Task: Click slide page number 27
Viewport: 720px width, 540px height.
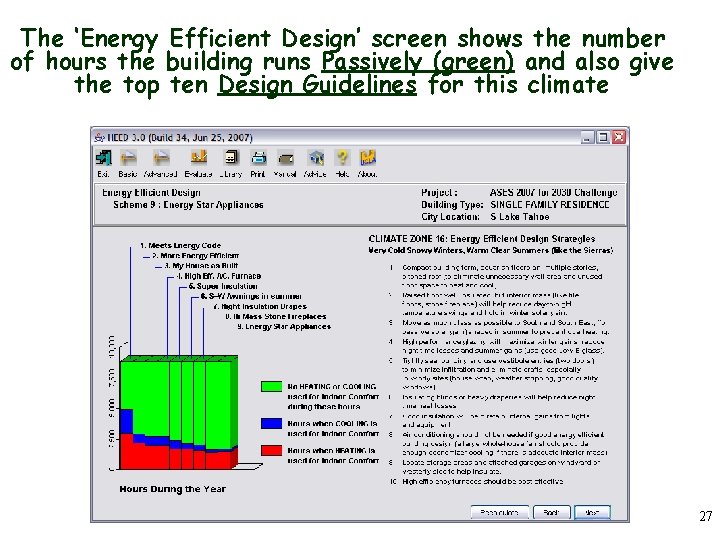Action: pyautogui.click(x=706, y=516)
